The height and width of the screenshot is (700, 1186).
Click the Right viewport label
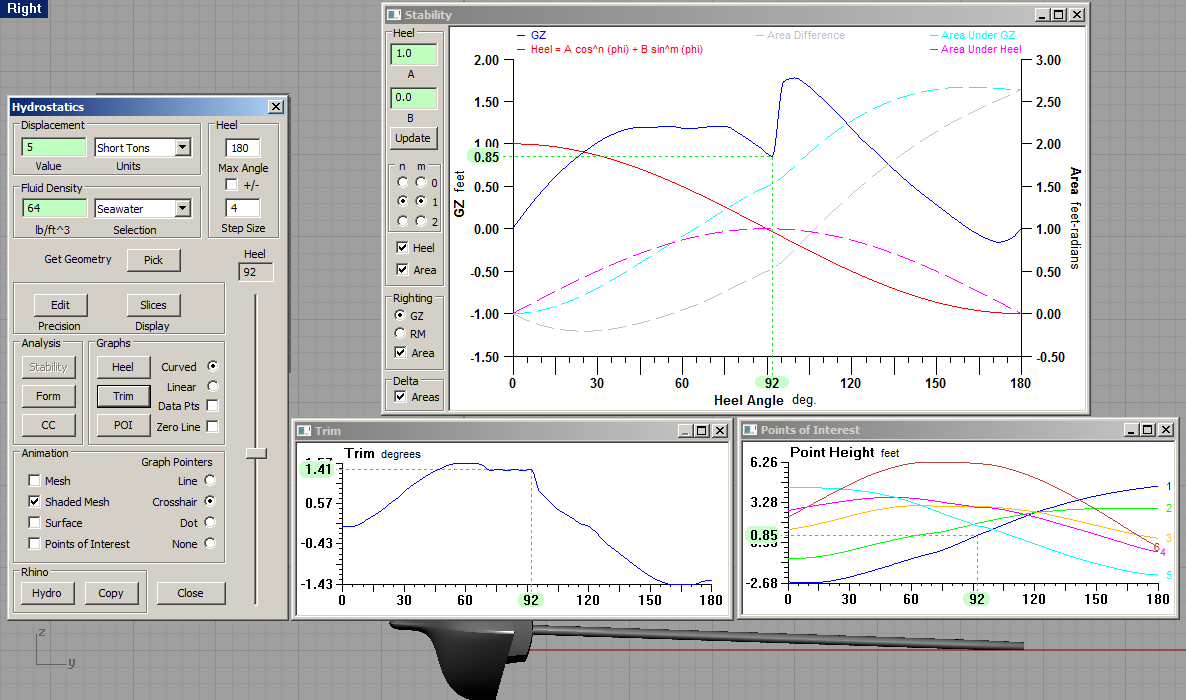tap(24, 8)
